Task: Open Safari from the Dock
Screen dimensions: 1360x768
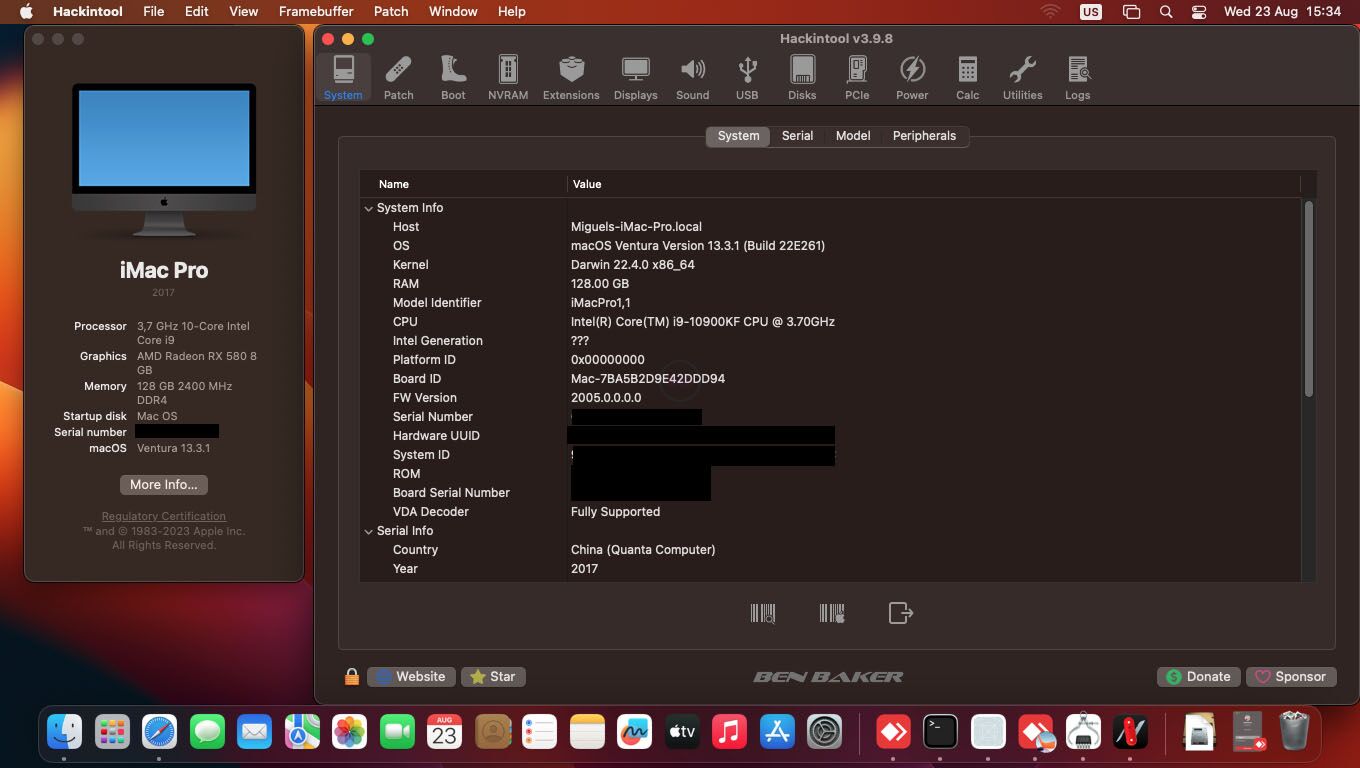Action: pos(159,733)
